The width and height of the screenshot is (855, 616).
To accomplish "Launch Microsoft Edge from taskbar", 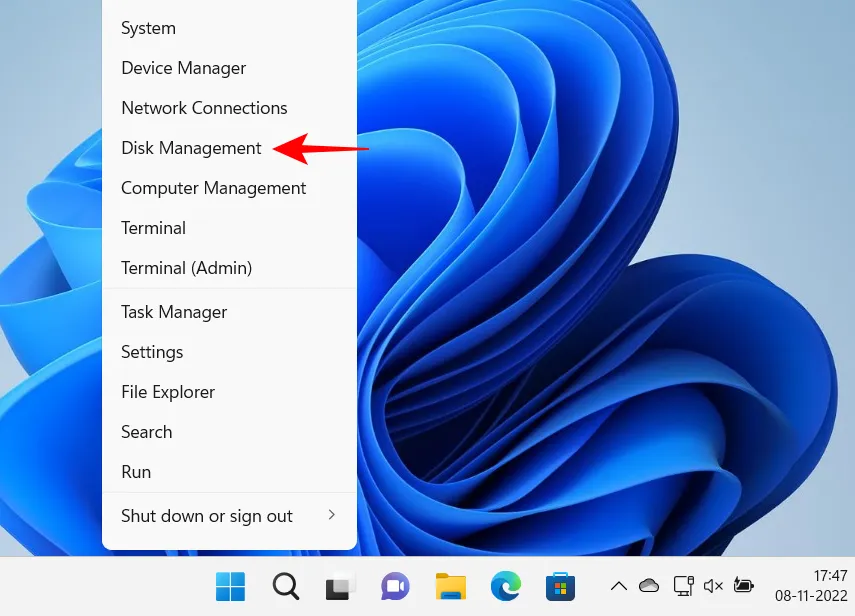I will [x=505, y=587].
